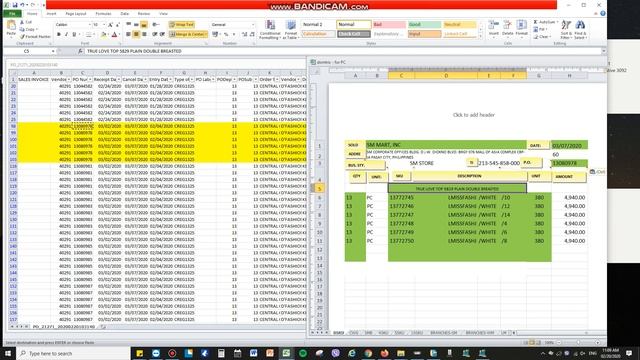
Task: Toggle Center horizontal alignment
Action: [136, 34]
